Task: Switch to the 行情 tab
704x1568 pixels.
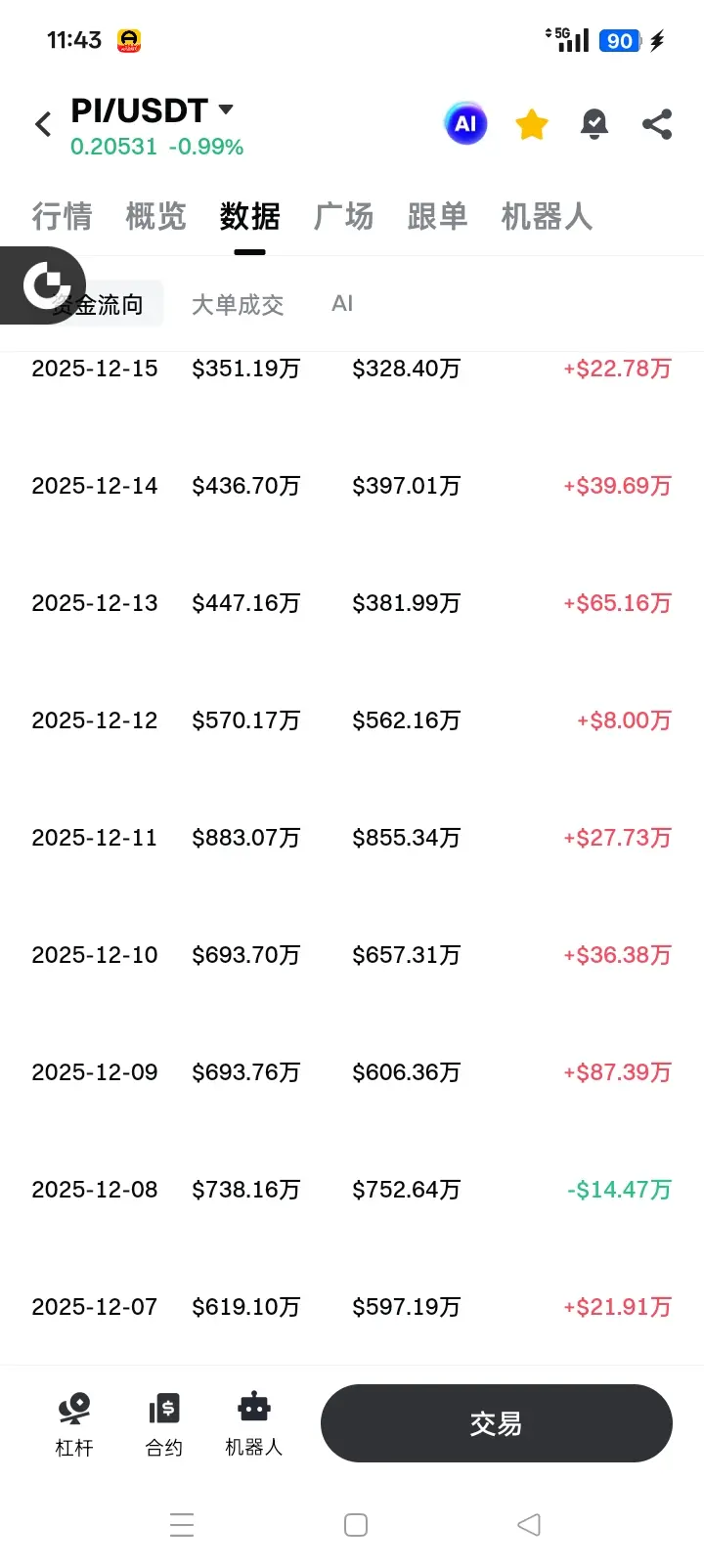Action: [62, 216]
